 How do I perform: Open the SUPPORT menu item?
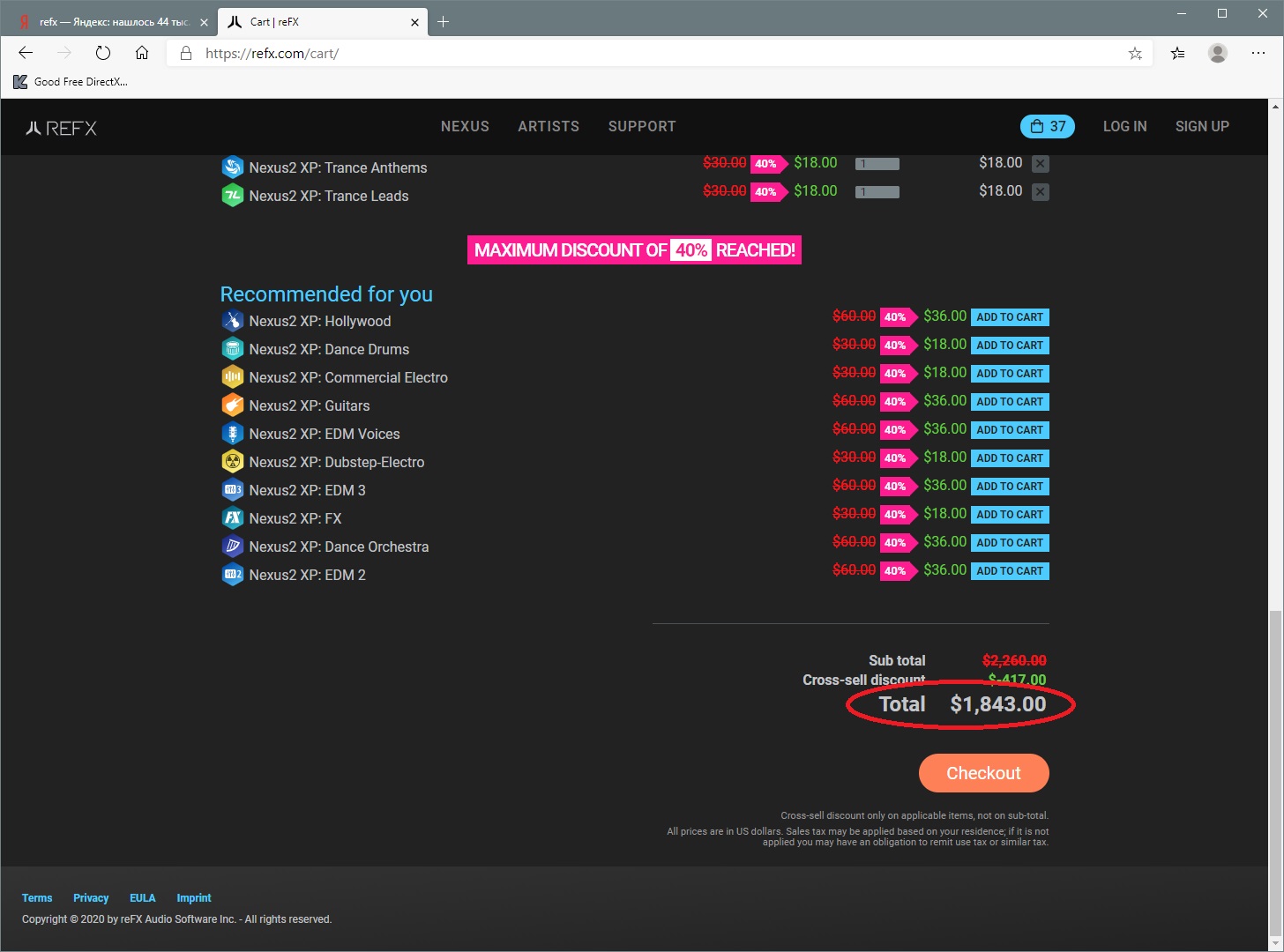click(x=642, y=126)
